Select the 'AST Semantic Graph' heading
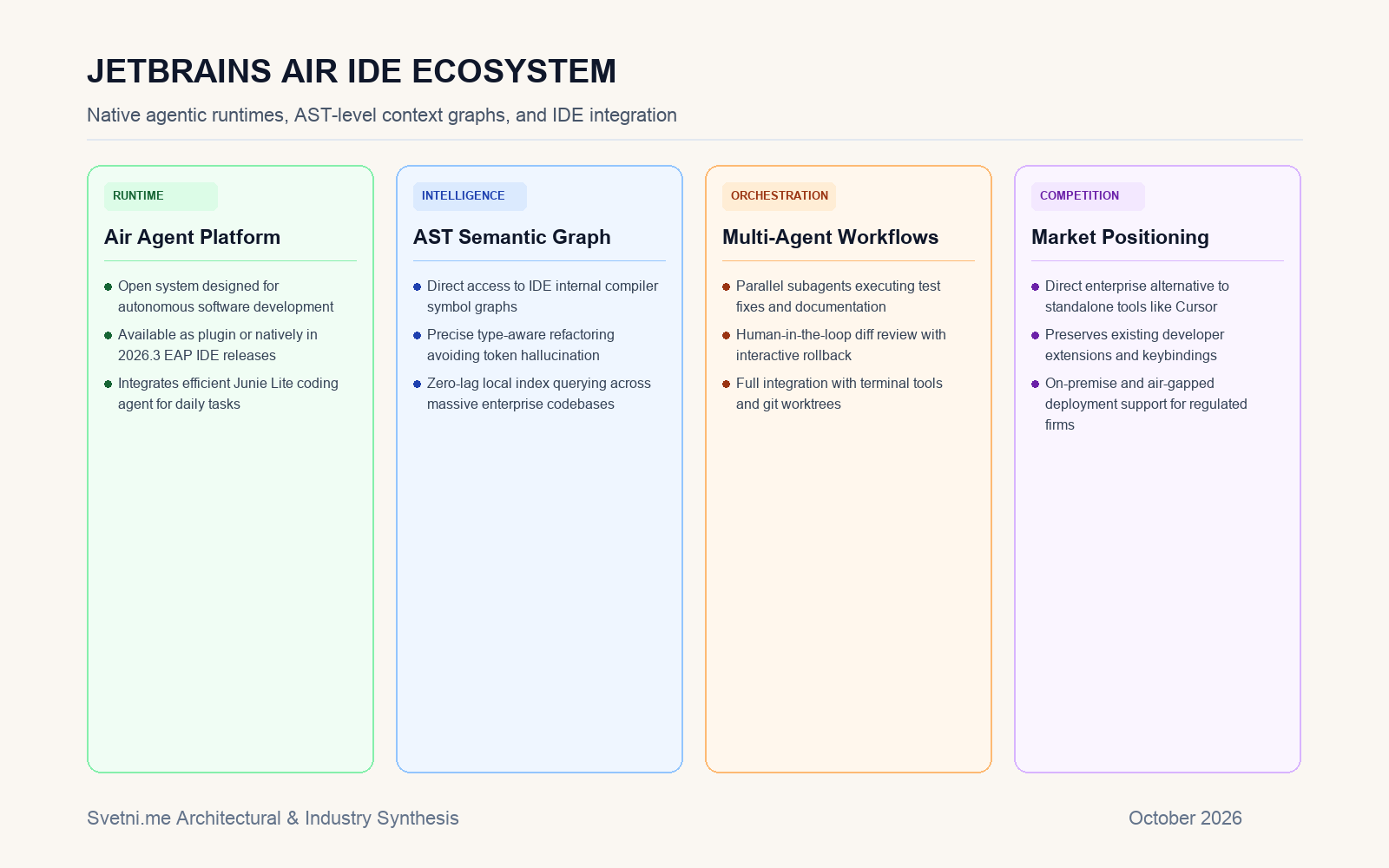This screenshot has width=1389, height=868. (x=511, y=237)
